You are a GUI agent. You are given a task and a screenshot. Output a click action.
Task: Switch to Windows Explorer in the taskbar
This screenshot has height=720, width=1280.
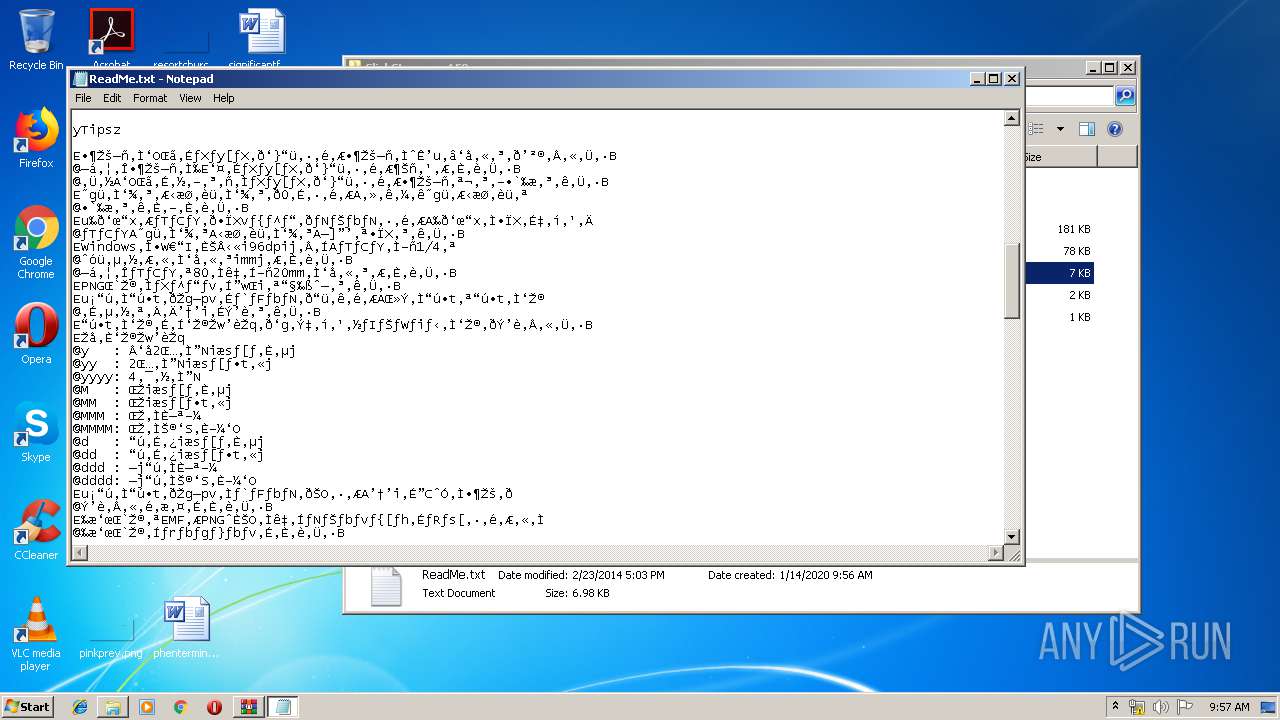pyautogui.click(x=113, y=707)
